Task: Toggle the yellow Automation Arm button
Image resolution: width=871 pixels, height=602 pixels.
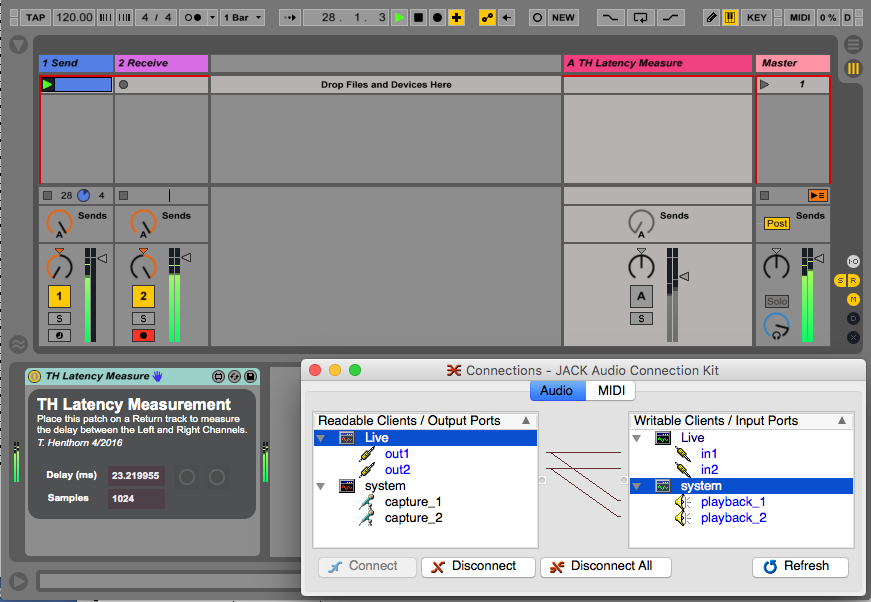Action: [x=487, y=18]
